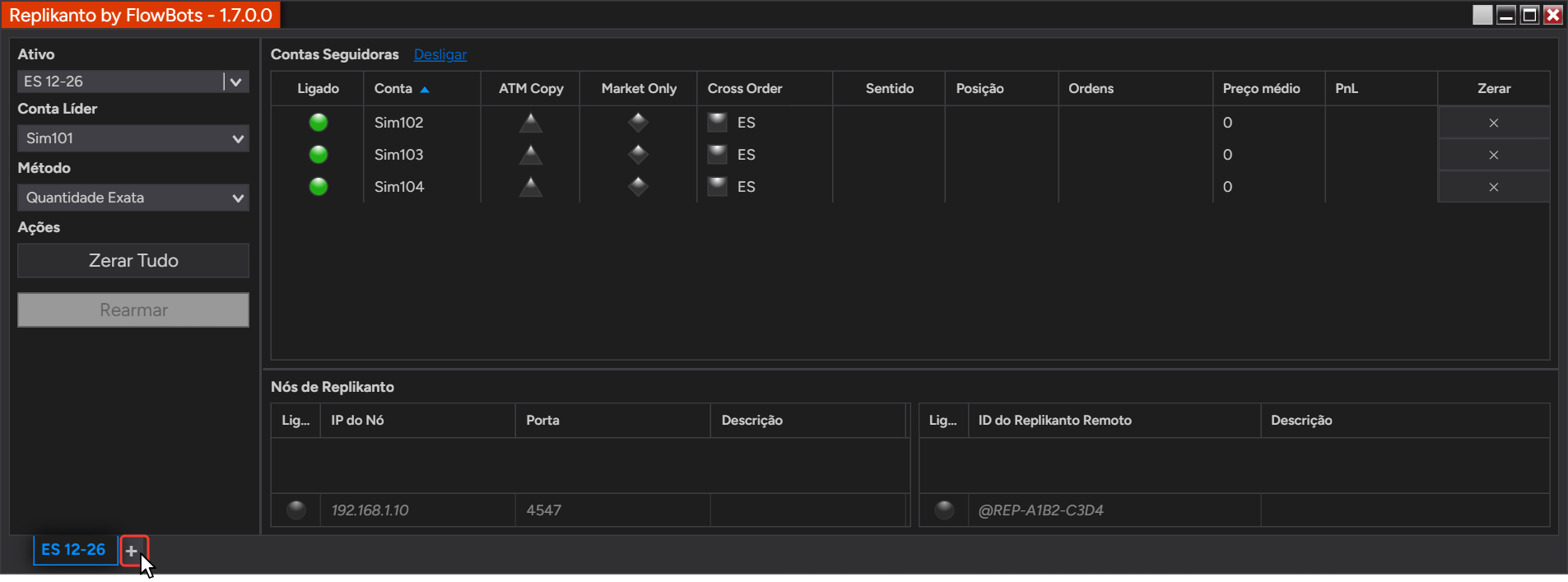Click ATM Copy triangle icon for Sim103

click(x=531, y=155)
